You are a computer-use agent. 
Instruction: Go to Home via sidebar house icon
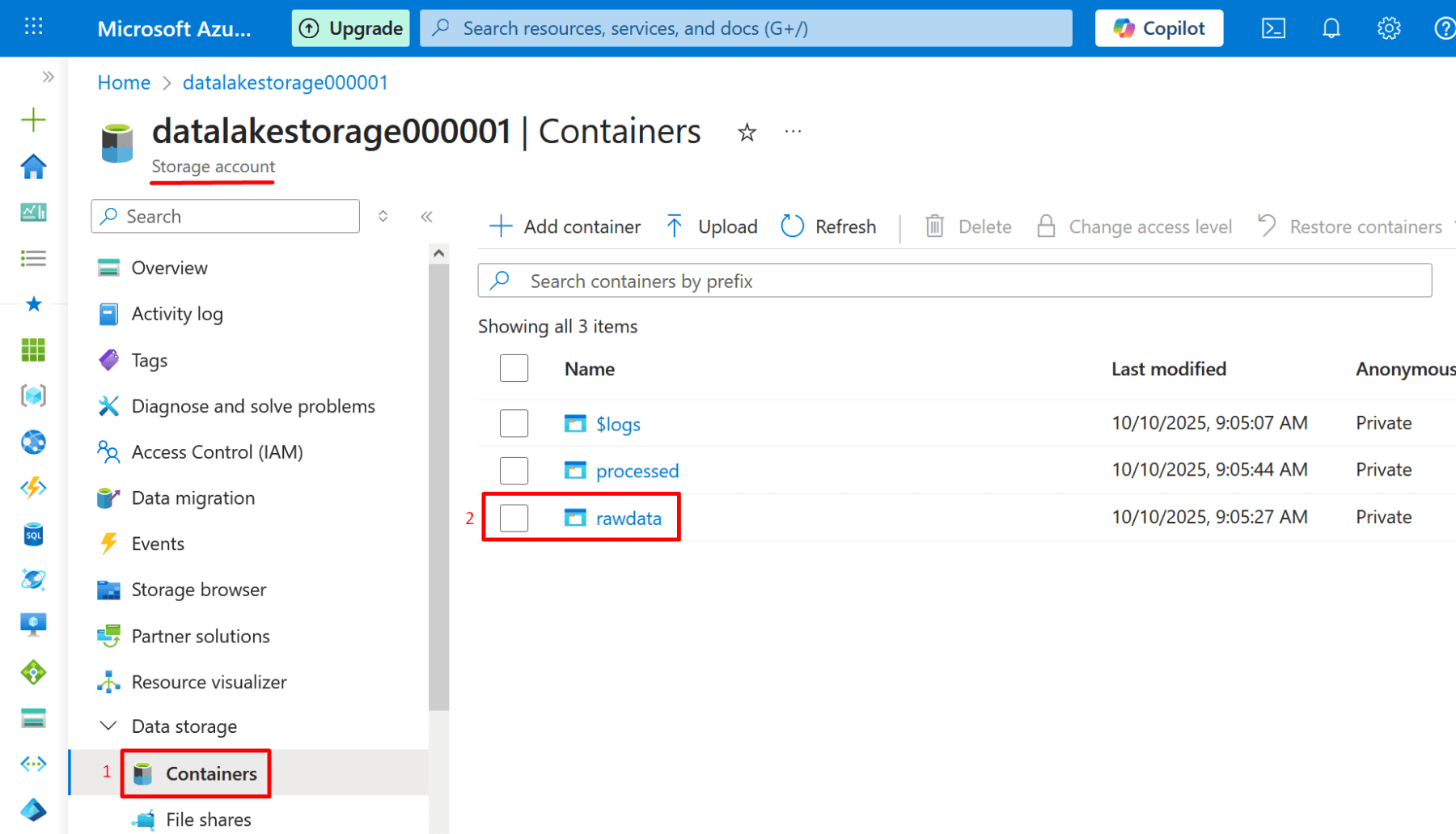pyautogui.click(x=33, y=167)
